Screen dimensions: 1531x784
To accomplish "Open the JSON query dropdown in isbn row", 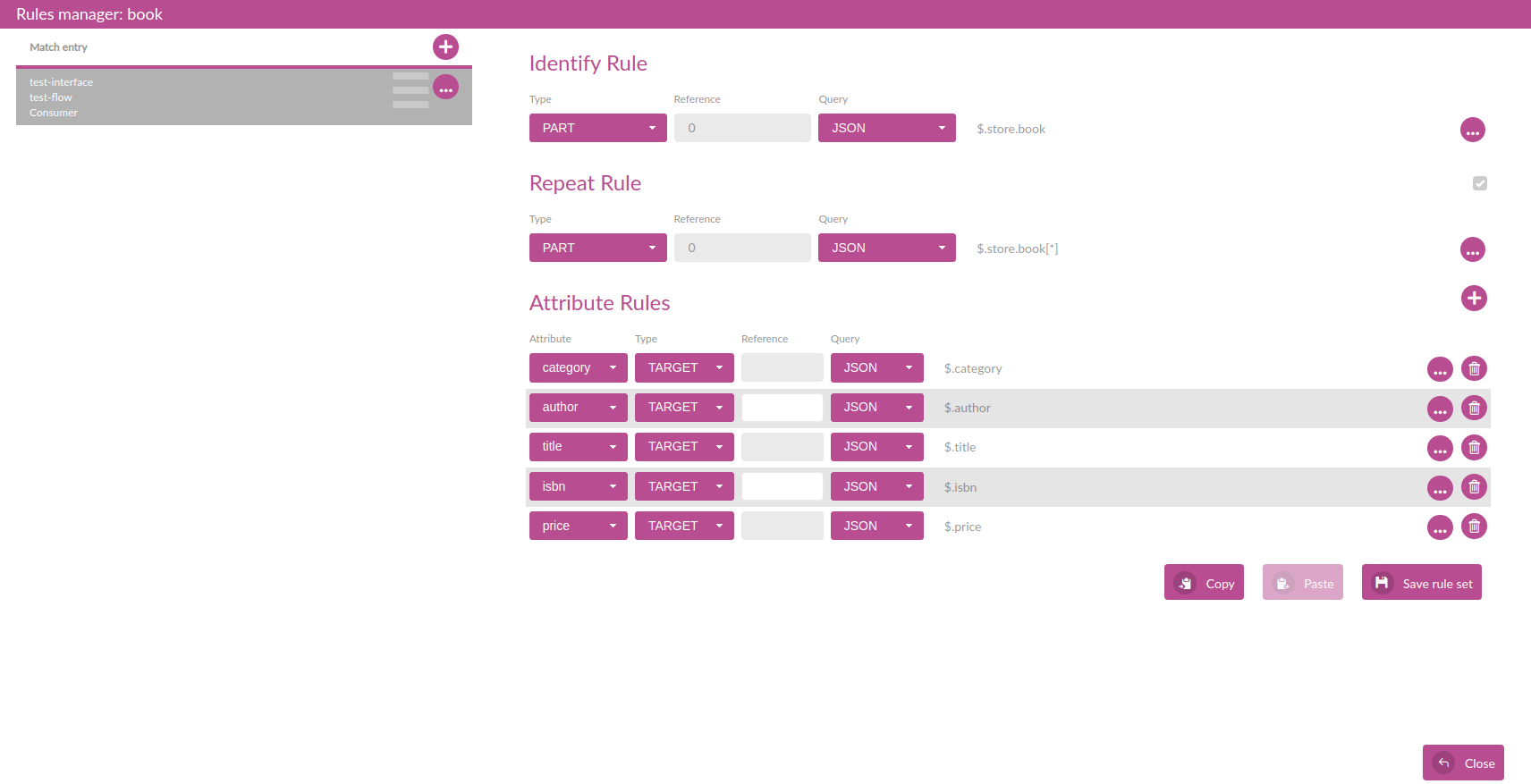I will click(x=877, y=486).
